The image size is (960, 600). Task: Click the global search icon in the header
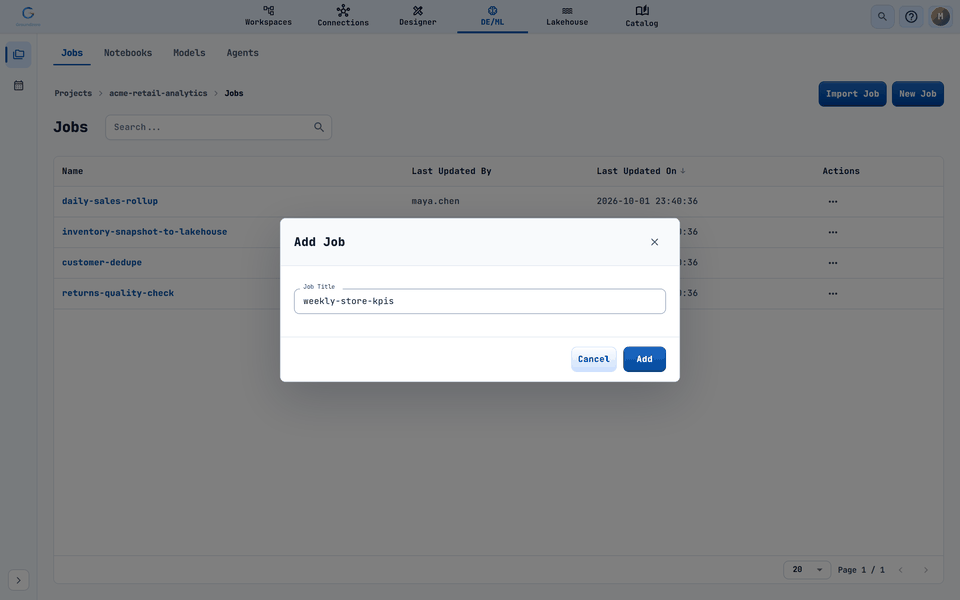882,17
